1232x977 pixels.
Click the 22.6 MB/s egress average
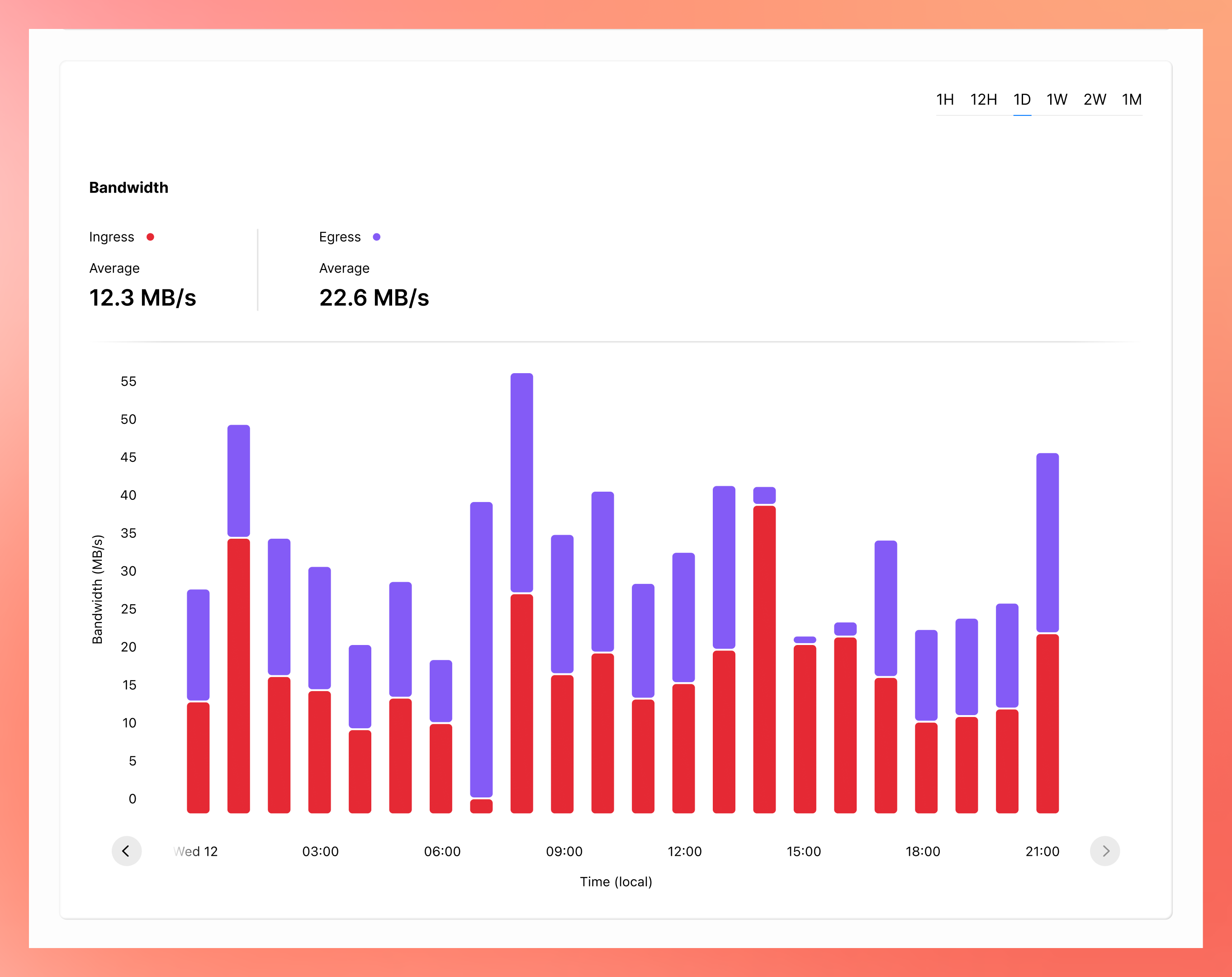point(374,298)
